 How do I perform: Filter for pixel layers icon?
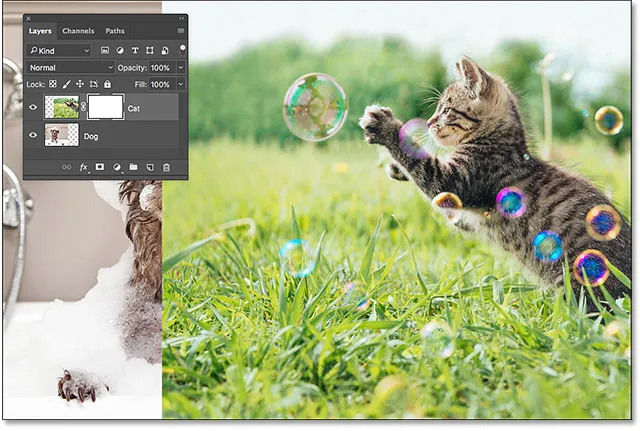coord(105,50)
